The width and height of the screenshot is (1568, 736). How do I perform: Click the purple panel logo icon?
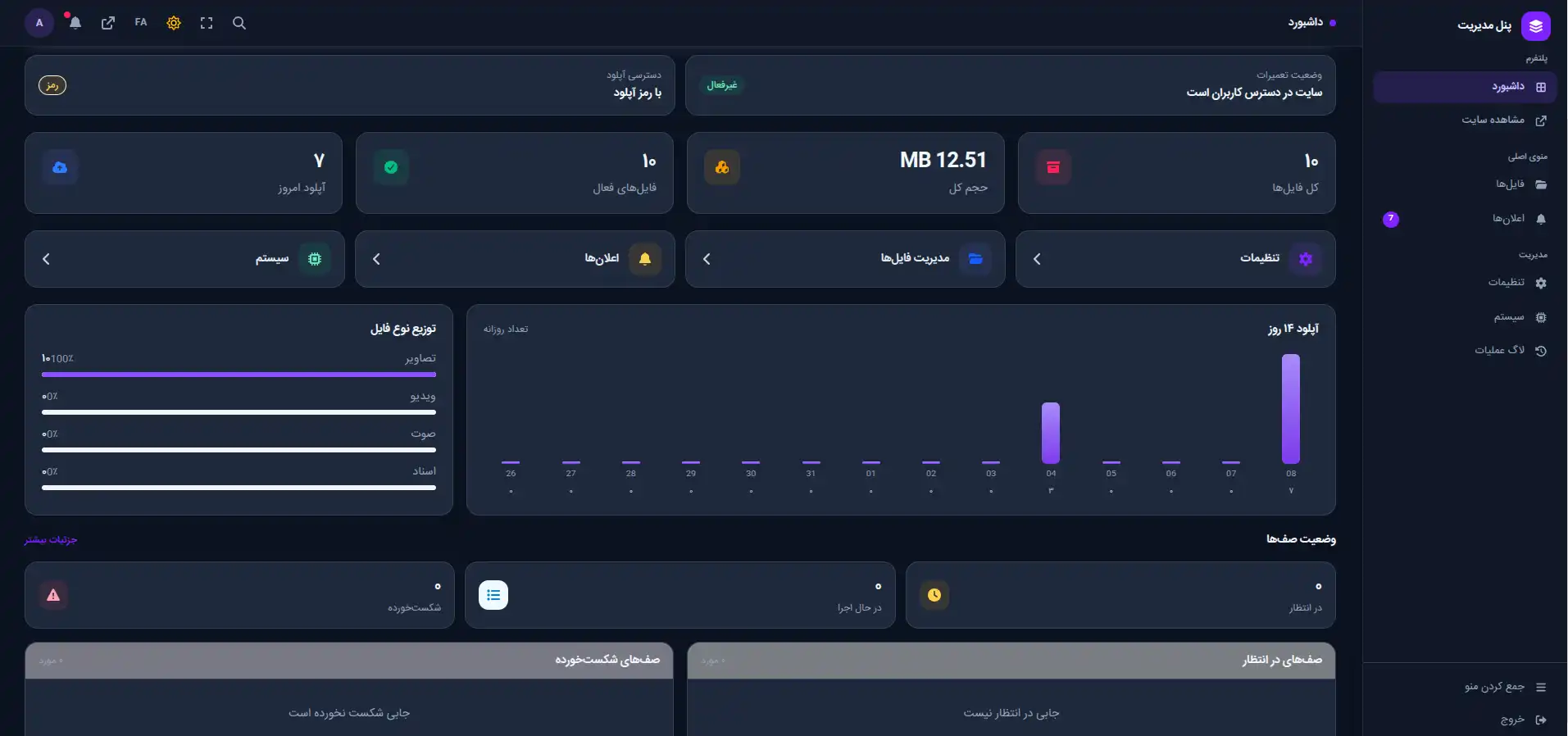pyautogui.click(x=1536, y=26)
